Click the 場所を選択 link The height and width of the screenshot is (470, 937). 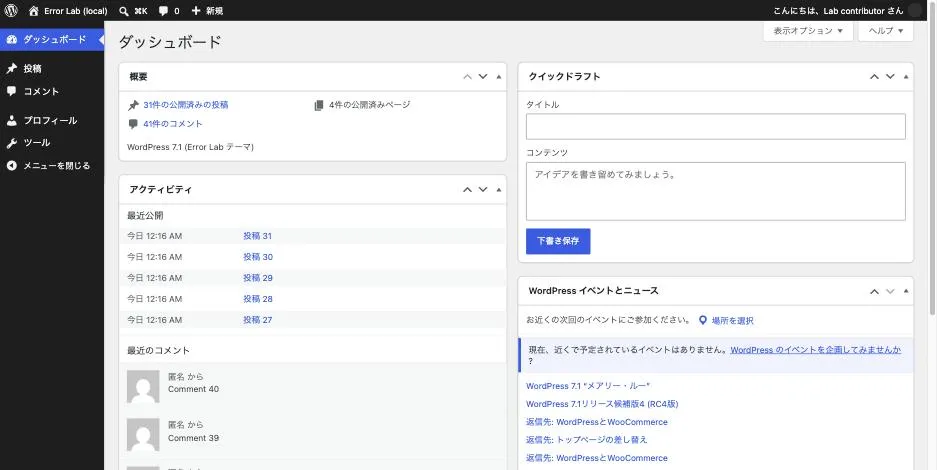tap(733, 321)
